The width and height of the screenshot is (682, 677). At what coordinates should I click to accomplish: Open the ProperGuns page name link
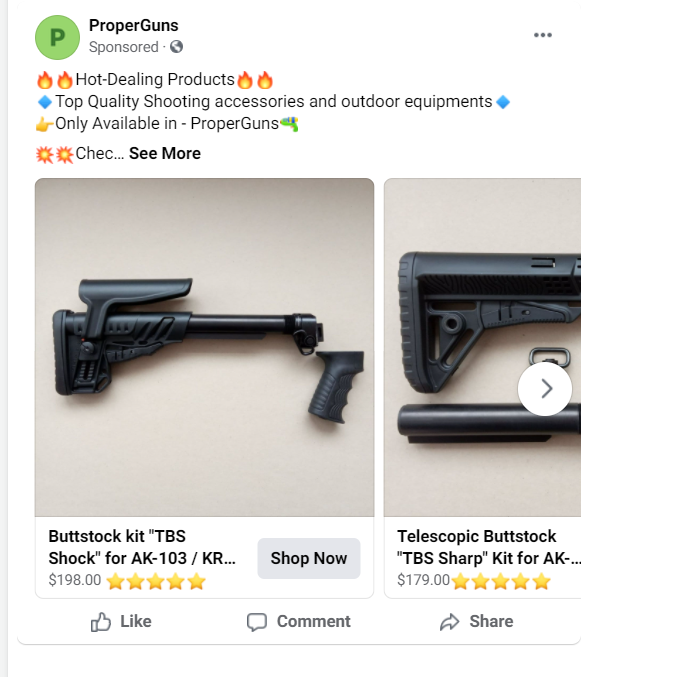pos(133,26)
